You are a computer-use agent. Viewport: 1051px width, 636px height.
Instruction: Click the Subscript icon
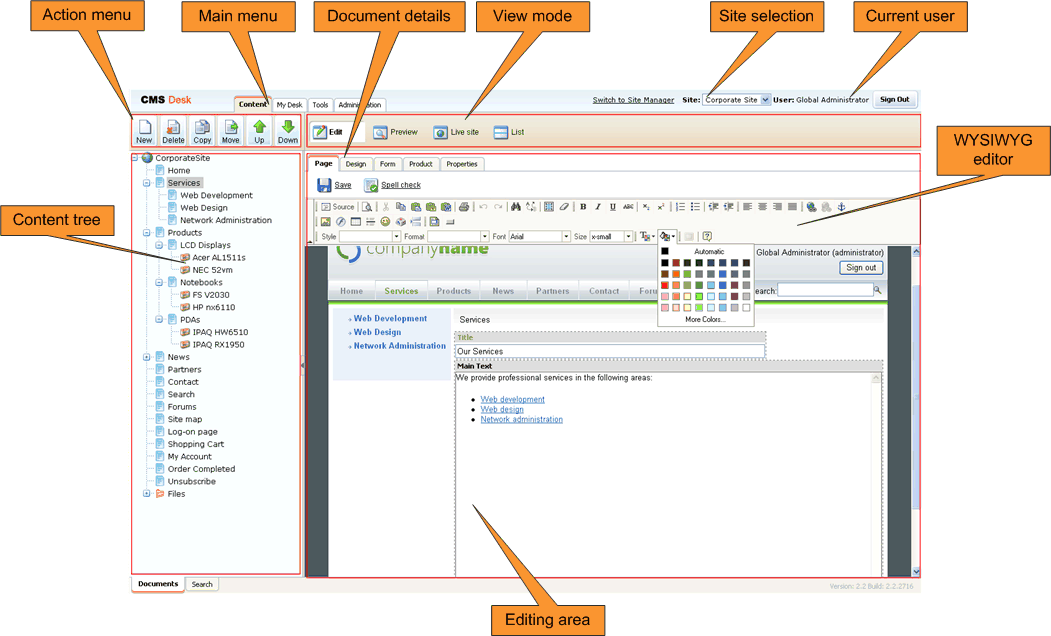tap(646, 207)
